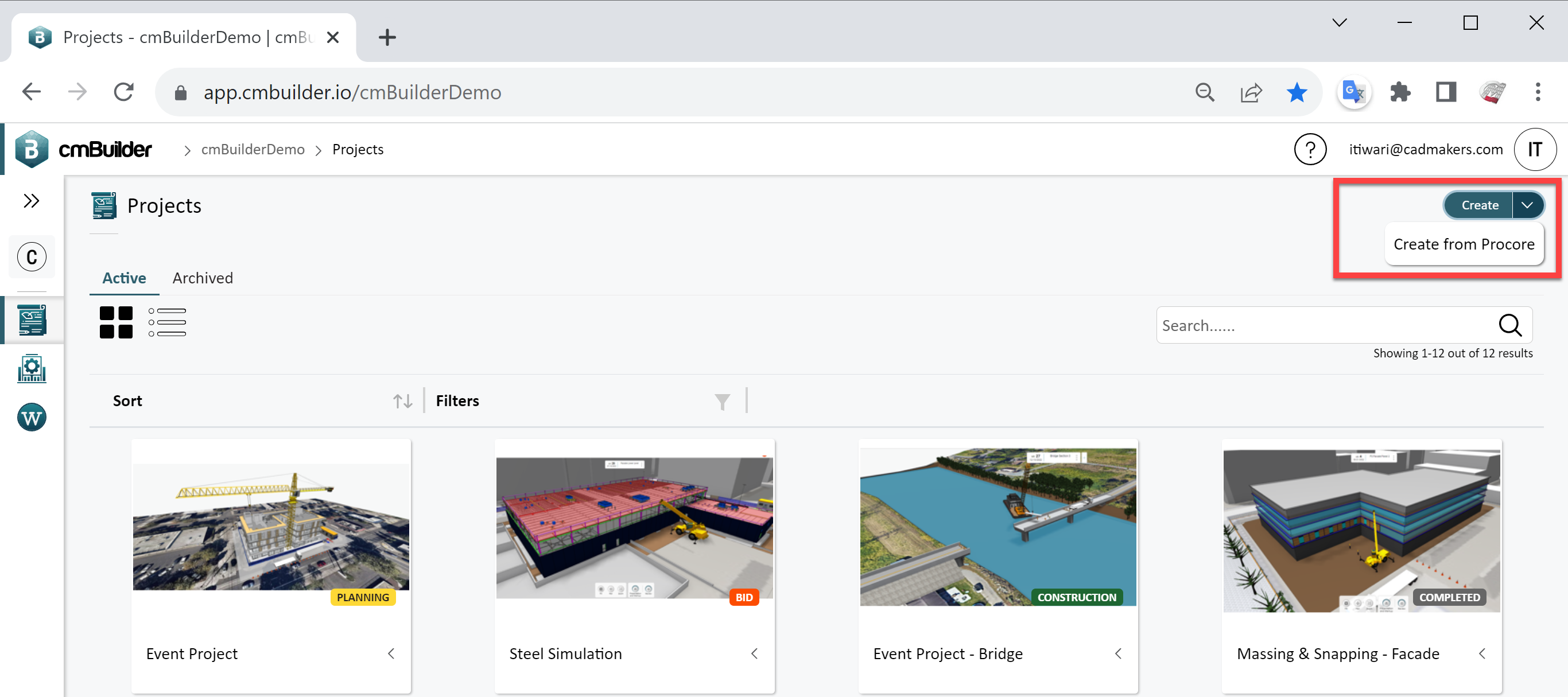Image resolution: width=1568 pixels, height=697 pixels.
Task: View site lock information
Action: tap(180, 92)
